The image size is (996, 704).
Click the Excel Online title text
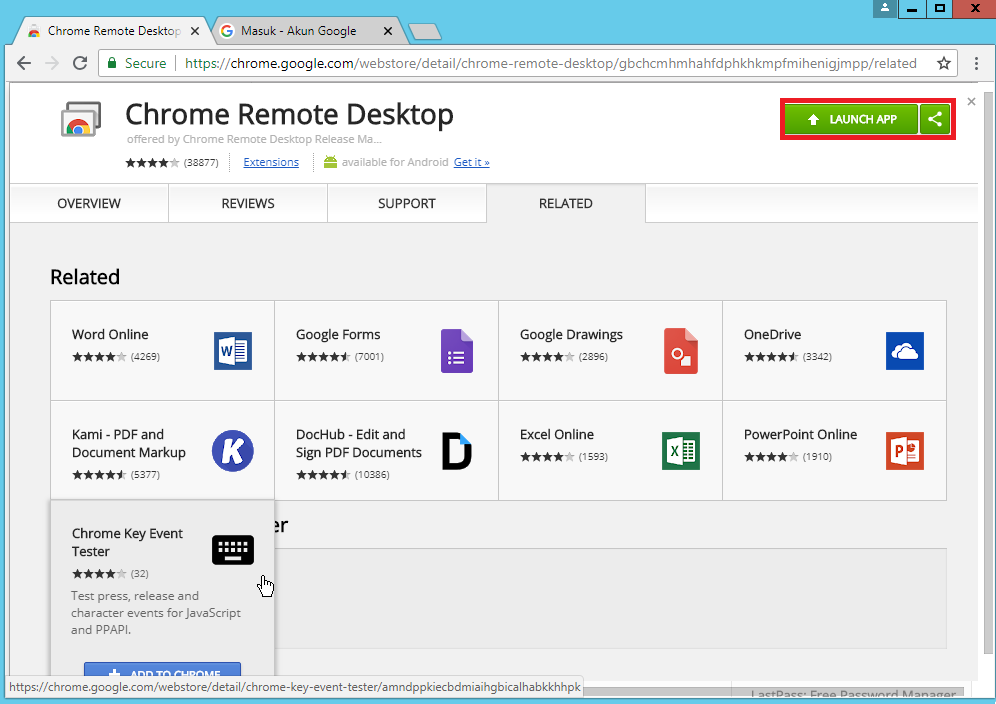[x=557, y=435]
